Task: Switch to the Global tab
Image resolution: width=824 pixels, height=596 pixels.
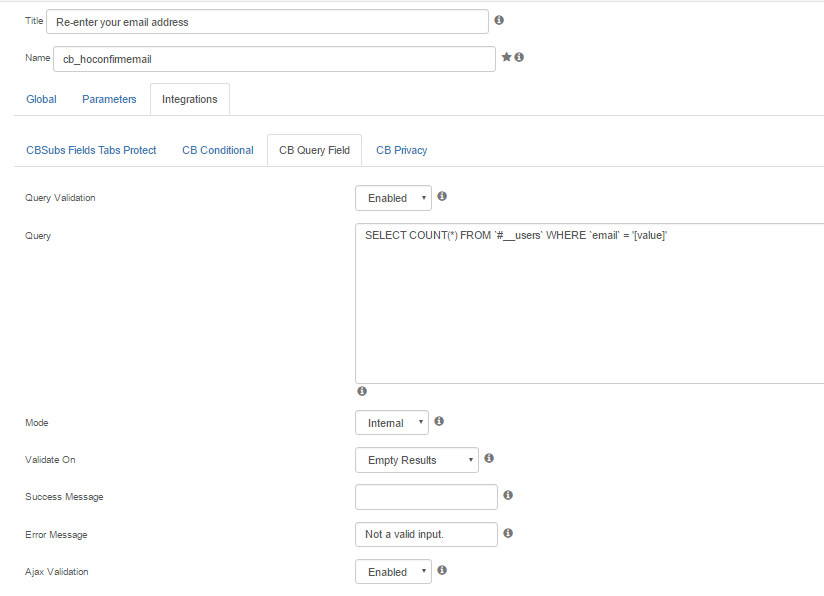Action: pos(41,99)
